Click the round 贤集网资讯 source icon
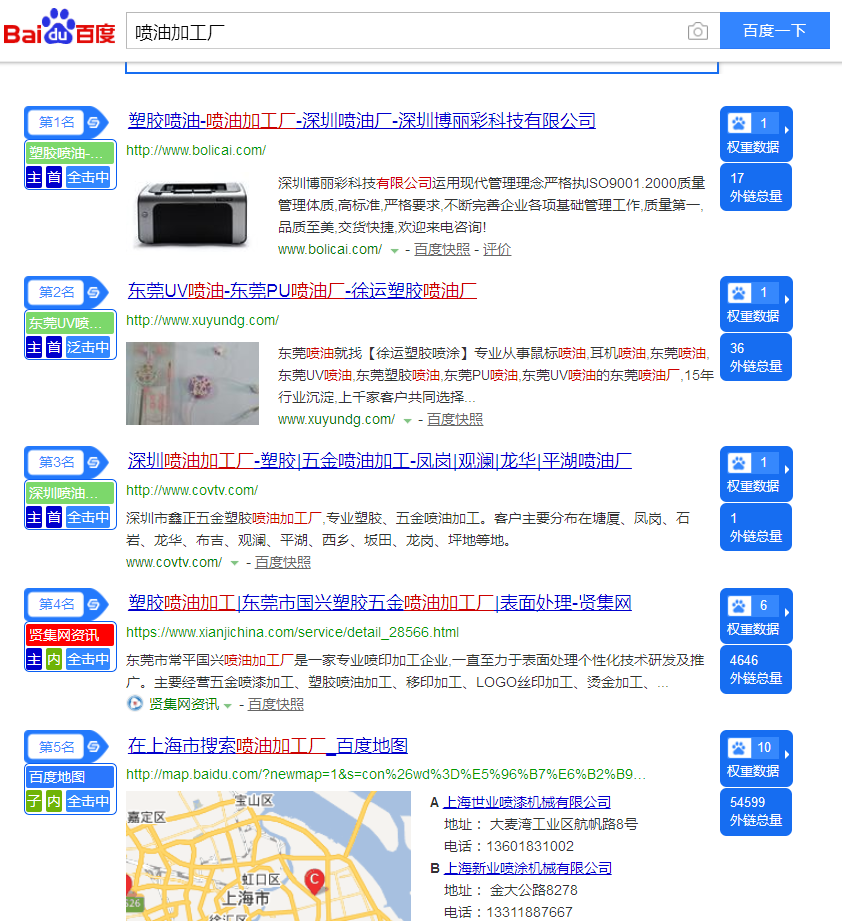The image size is (842, 921). (135, 703)
